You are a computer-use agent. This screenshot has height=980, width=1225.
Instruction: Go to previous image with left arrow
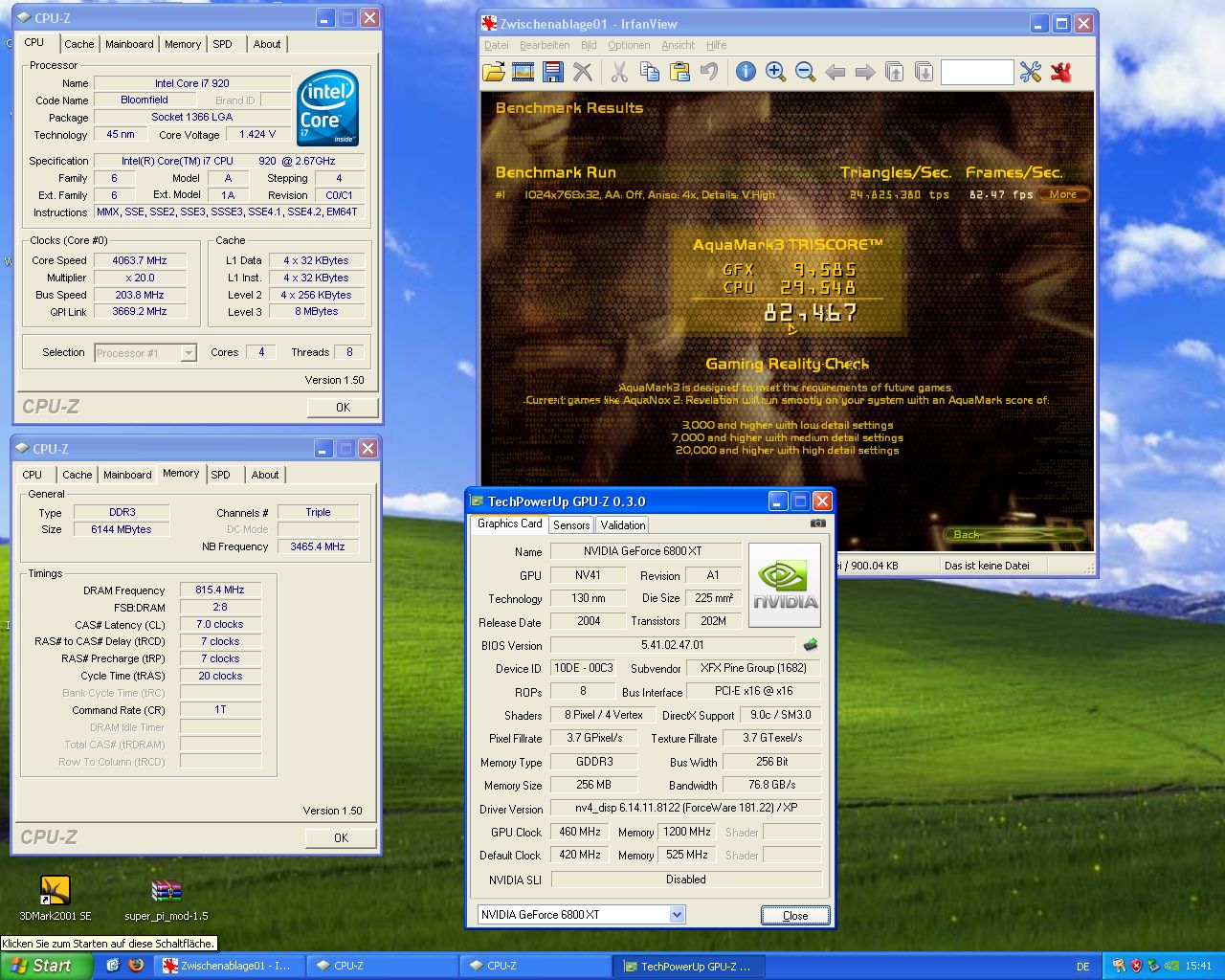pos(835,72)
